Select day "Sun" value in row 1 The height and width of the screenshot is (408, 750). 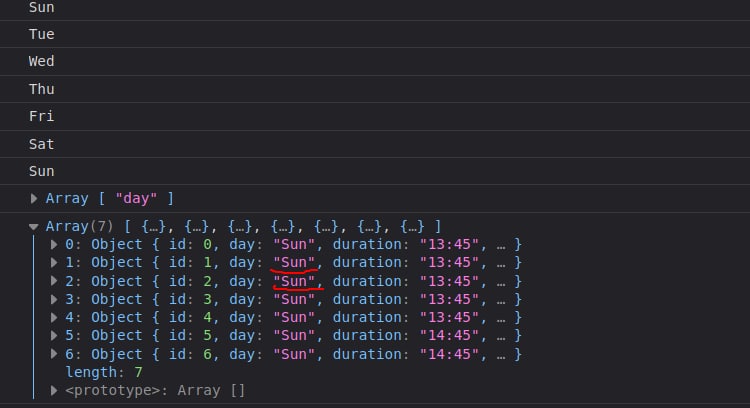(294, 263)
